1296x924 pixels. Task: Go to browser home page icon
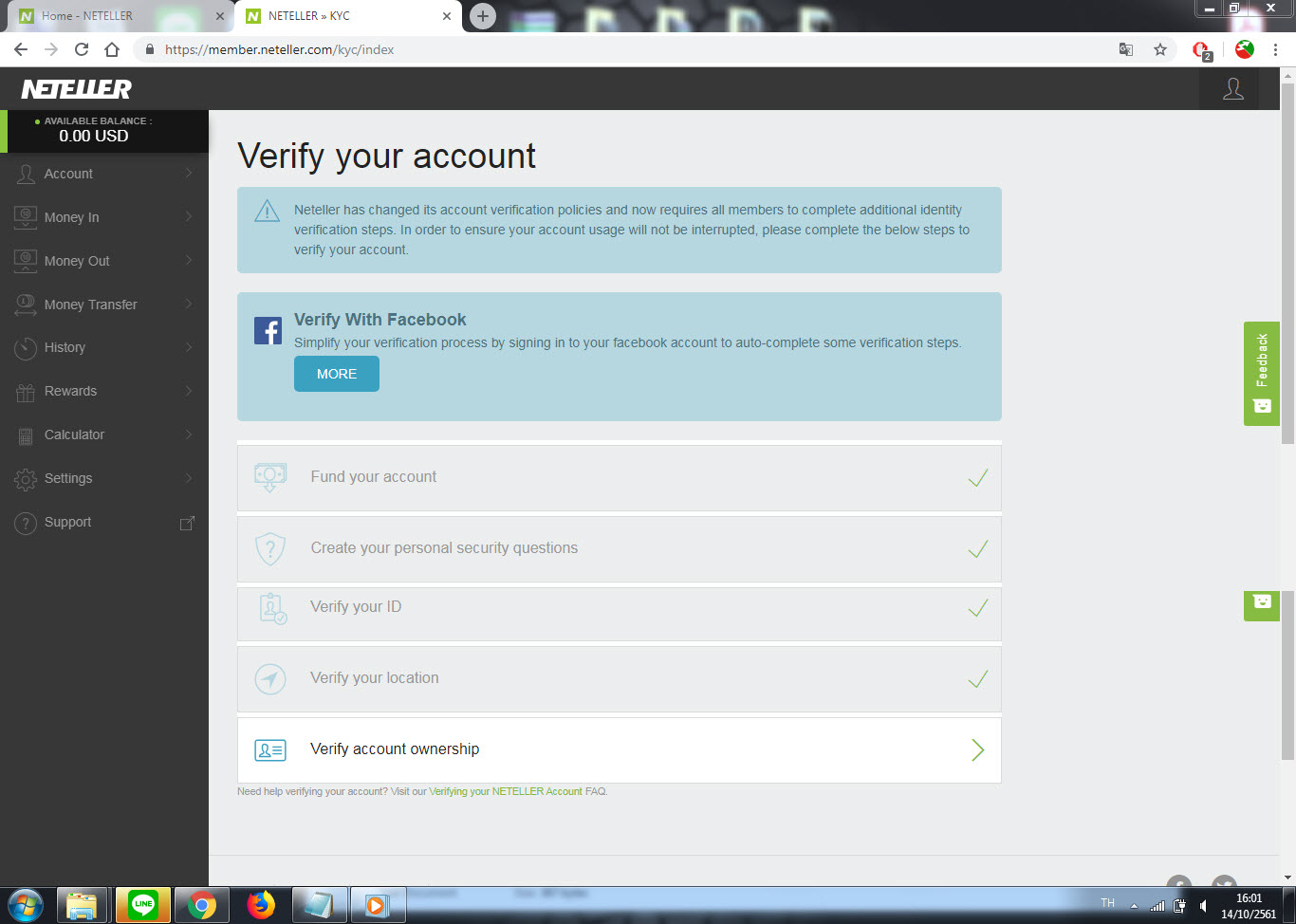(x=112, y=49)
